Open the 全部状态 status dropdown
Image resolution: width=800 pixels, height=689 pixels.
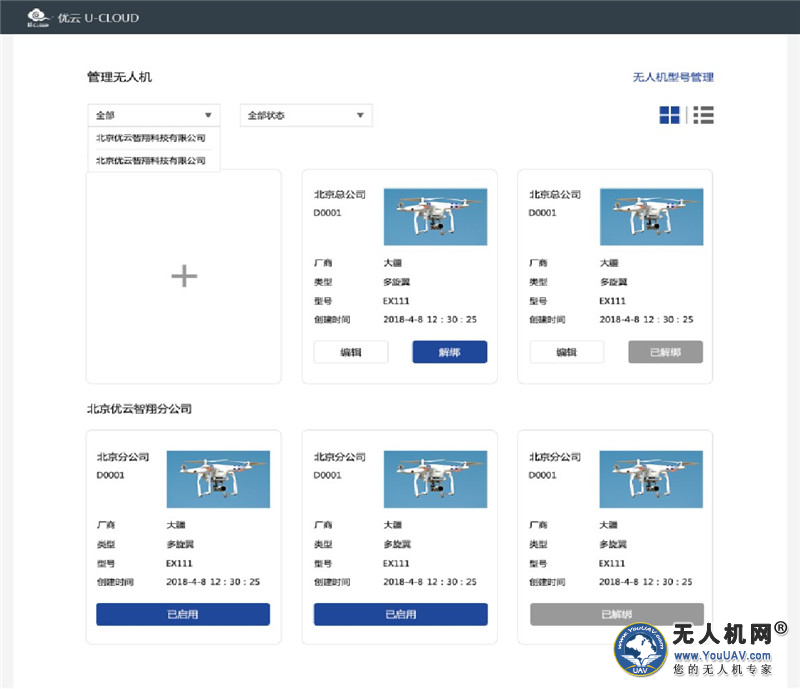click(306, 115)
